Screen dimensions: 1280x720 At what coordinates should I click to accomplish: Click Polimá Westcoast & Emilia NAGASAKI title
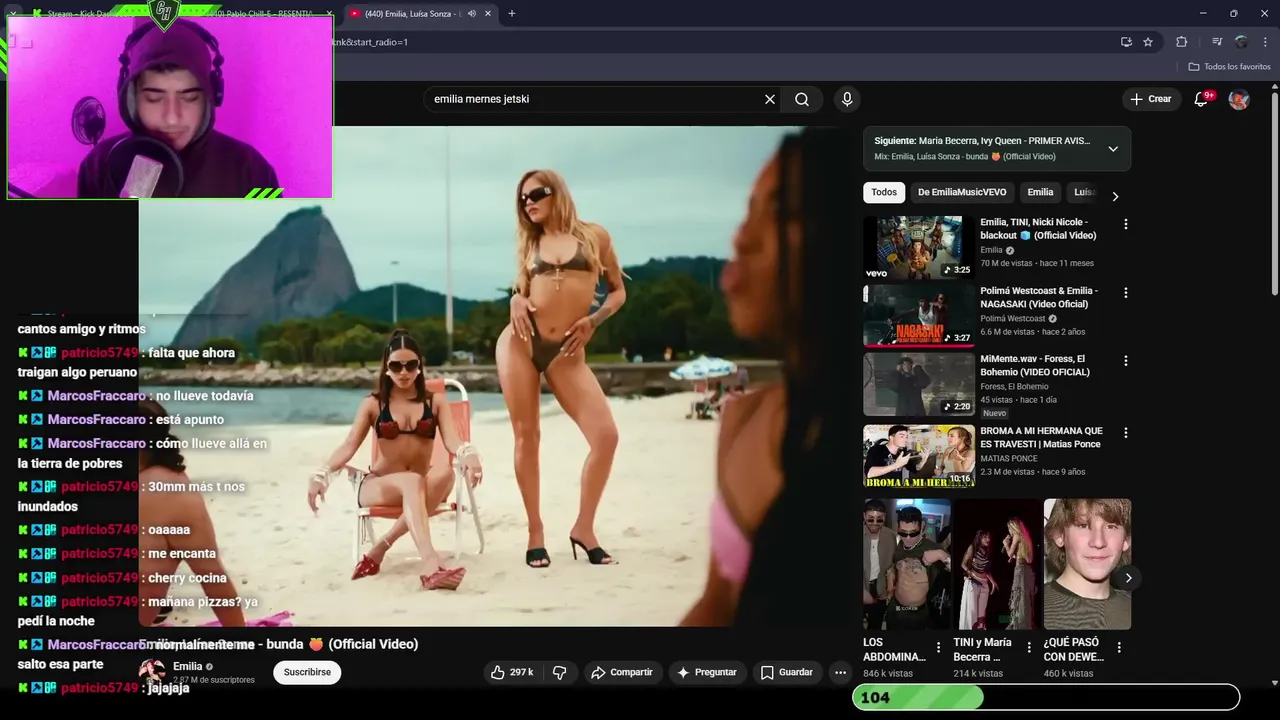1039,297
